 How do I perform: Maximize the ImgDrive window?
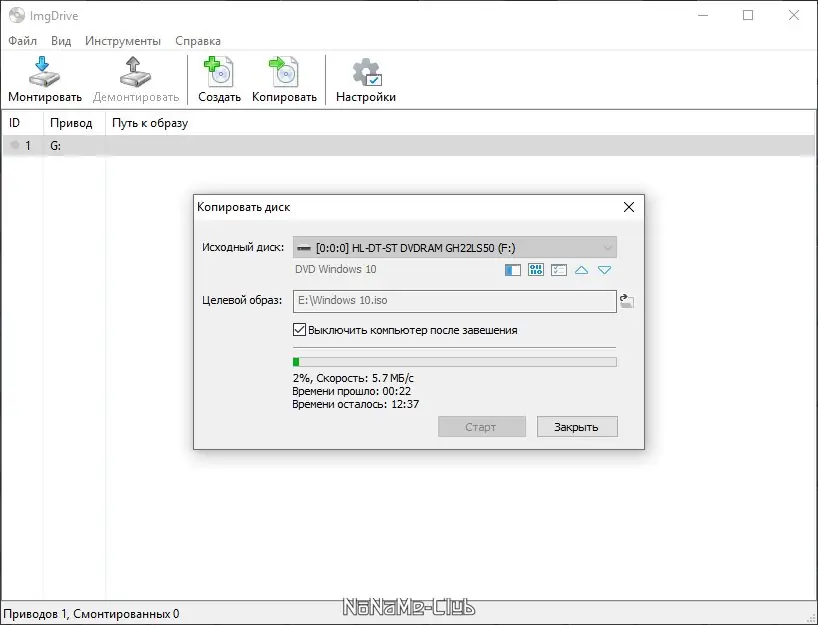748,15
